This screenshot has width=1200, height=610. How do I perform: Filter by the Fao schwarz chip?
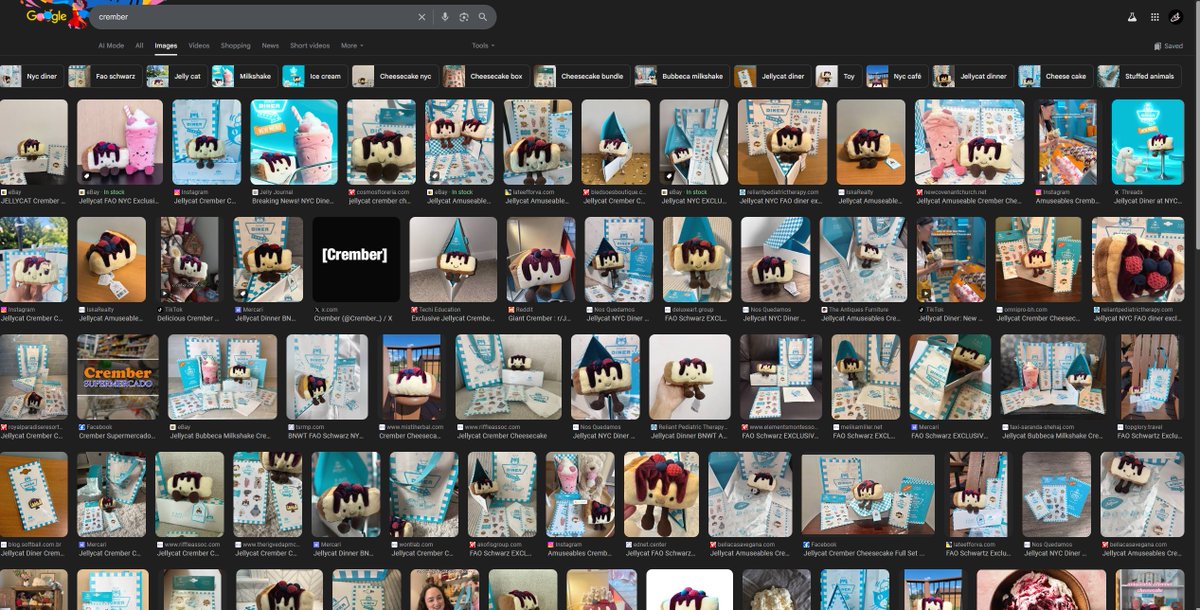click(x=104, y=76)
